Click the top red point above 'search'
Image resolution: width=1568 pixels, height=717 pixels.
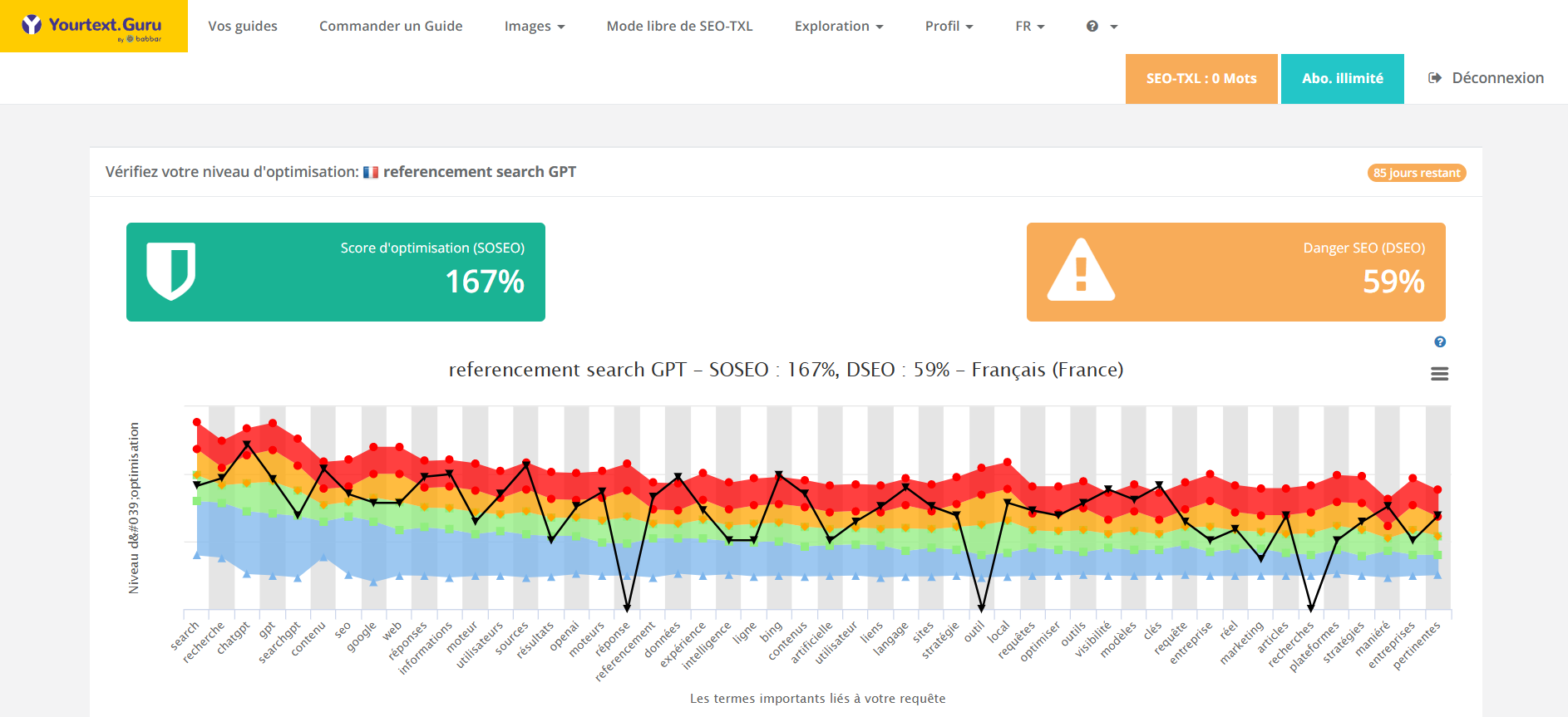(197, 422)
